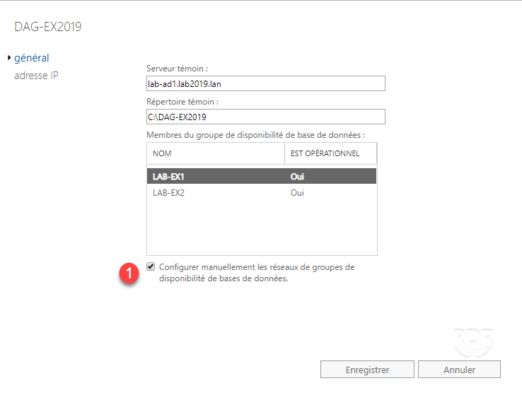Select the LAB-EX1 member row
Image resolution: width=522 pixels, height=400 pixels.
pos(262,176)
